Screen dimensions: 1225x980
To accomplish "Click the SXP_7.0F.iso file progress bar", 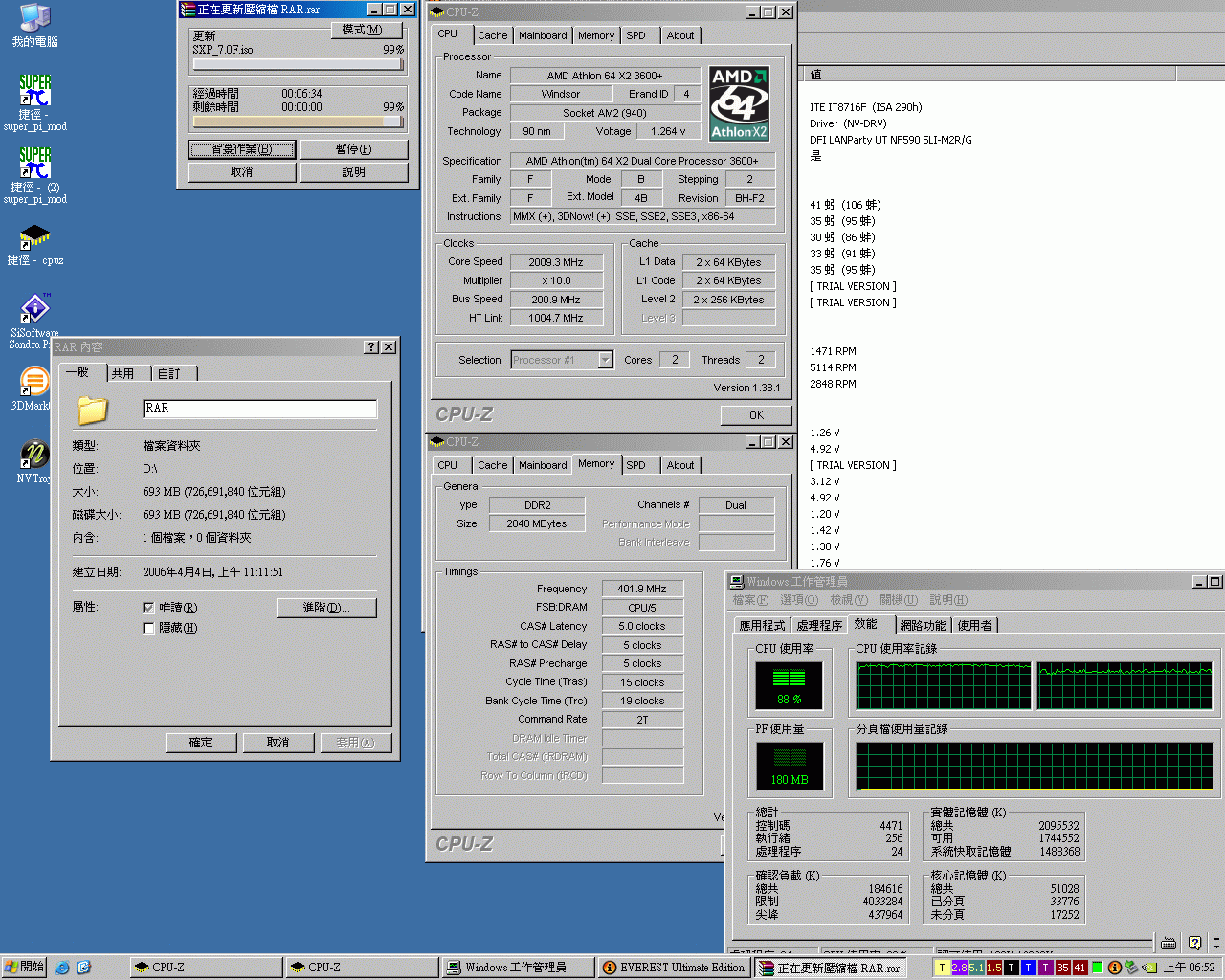I will point(298,65).
